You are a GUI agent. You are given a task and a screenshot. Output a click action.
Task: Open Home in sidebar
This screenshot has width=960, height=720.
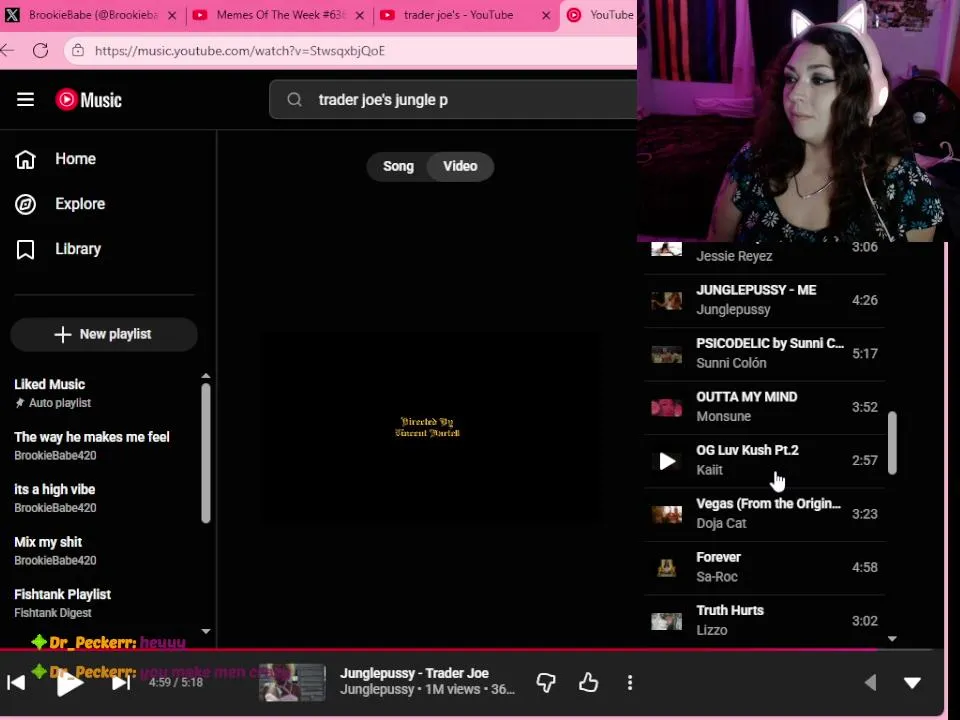[75, 159]
